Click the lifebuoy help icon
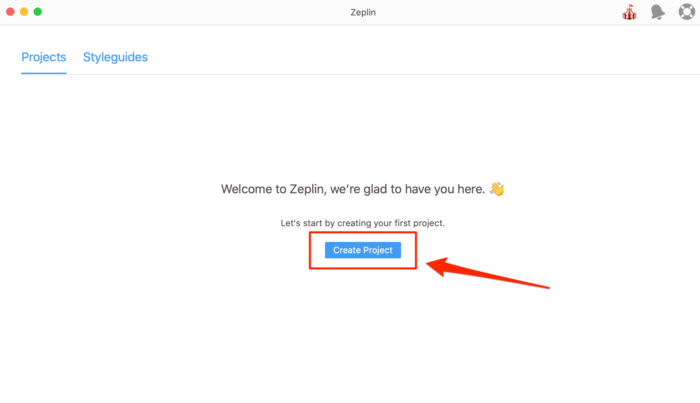This screenshot has height=403, width=700. [x=685, y=12]
